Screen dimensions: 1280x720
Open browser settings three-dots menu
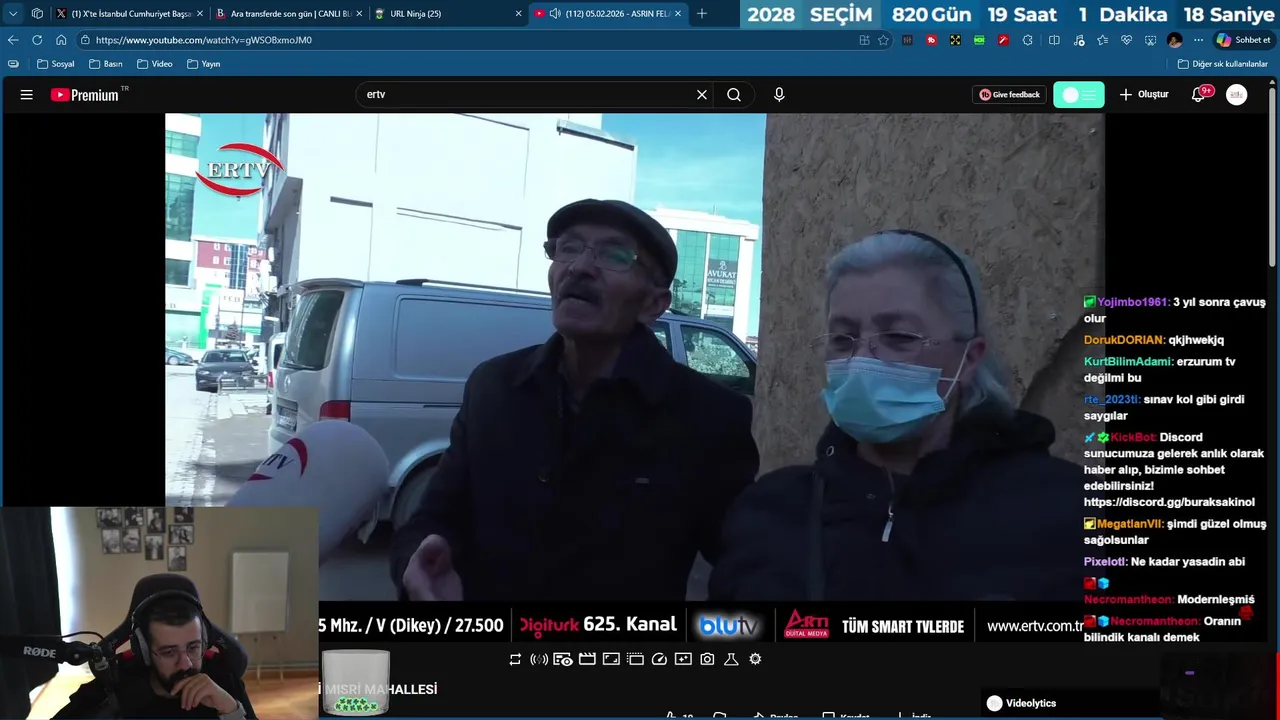tap(1199, 40)
